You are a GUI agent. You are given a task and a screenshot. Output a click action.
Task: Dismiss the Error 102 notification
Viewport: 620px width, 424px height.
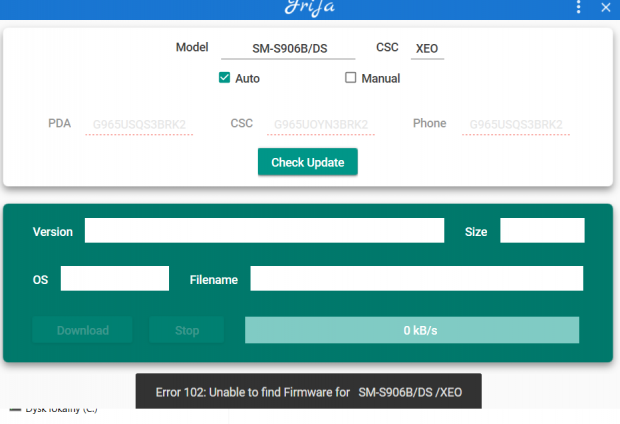pyautogui.click(x=308, y=392)
